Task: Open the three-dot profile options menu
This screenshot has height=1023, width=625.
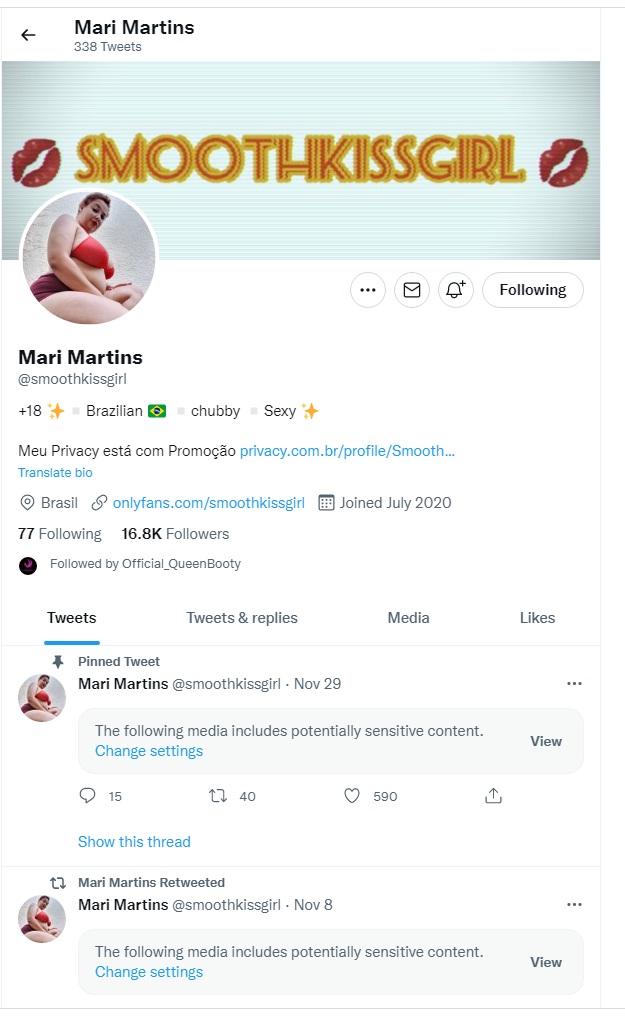Action: (x=368, y=290)
